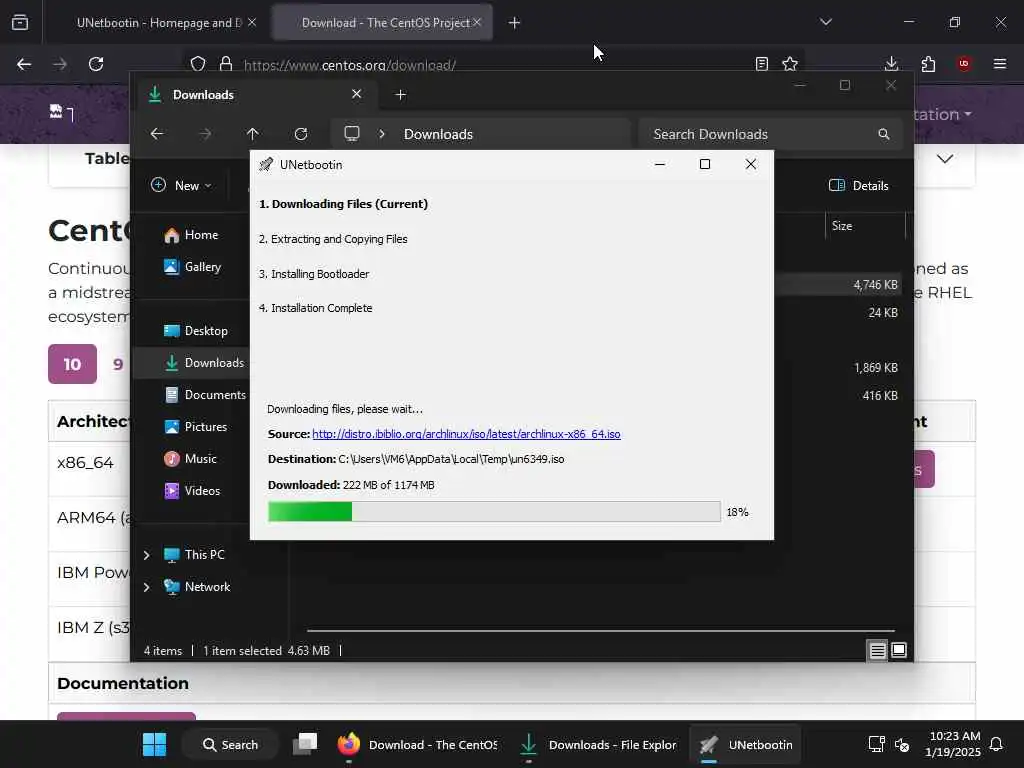This screenshot has width=1024, height=768.
Task: Switch Explorer to details list view icon
Action: pos(877,650)
